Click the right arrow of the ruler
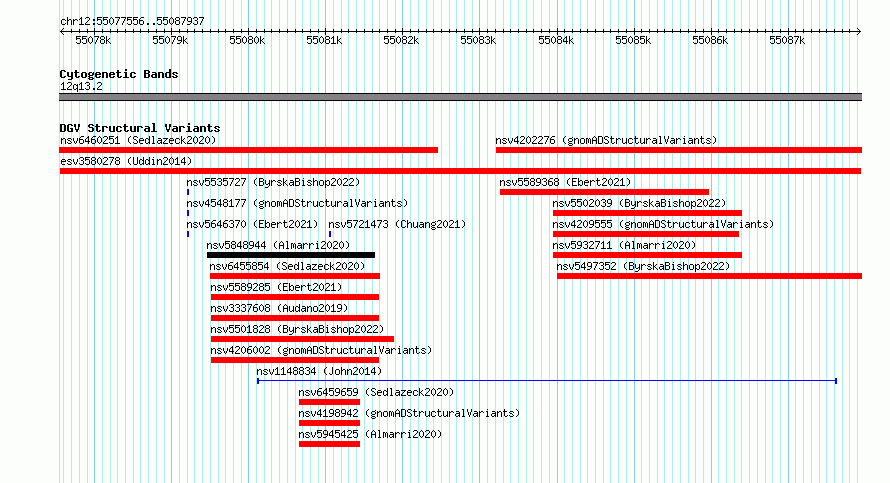Screen dimensions: 890x483 click(859, 31)
